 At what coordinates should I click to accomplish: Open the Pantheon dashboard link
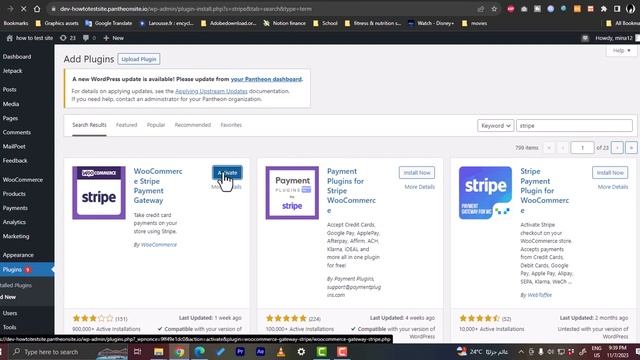pyautogui.click(x=266, y=79)
